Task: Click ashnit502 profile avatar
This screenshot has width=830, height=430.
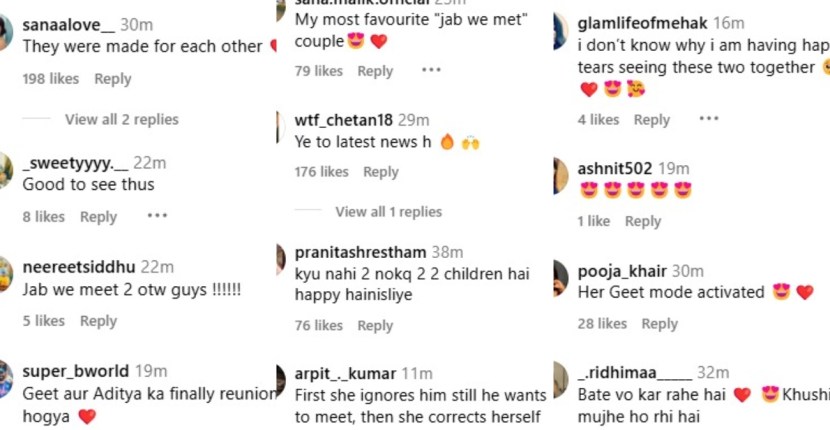Action: (561, 176)
